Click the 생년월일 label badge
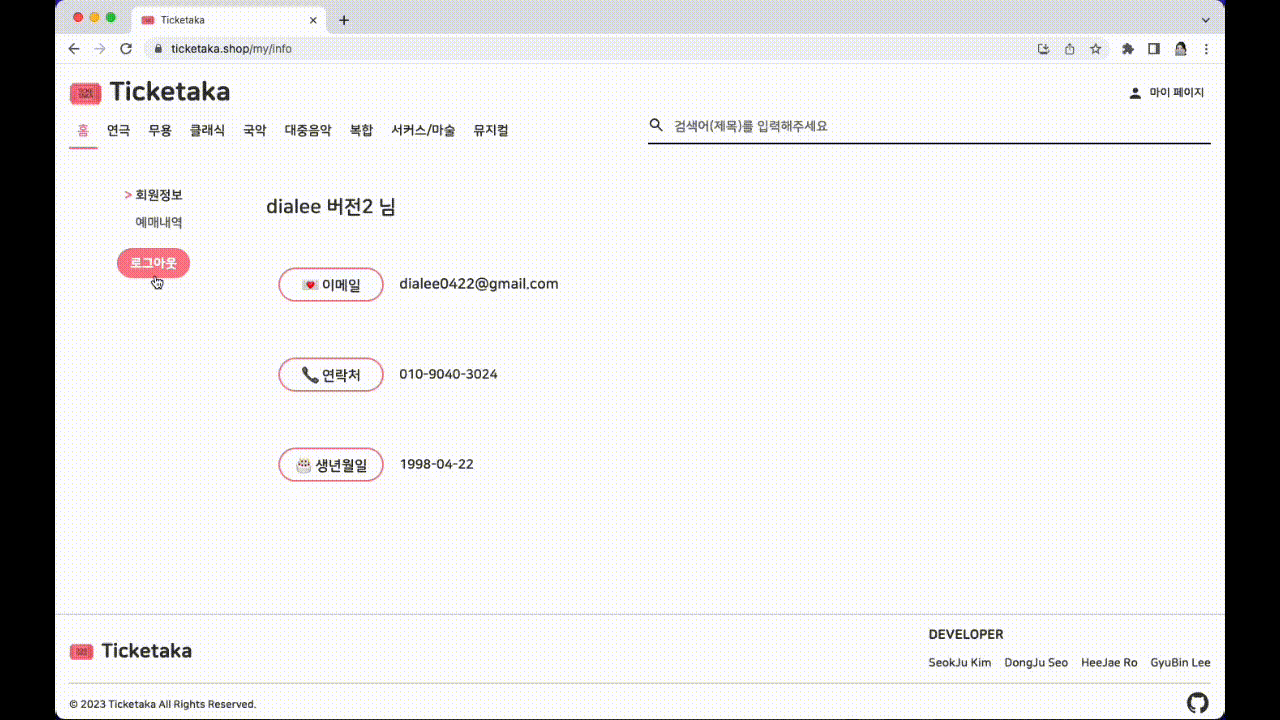This screenshot has width=1280, height=720. (x=331, y=464)
